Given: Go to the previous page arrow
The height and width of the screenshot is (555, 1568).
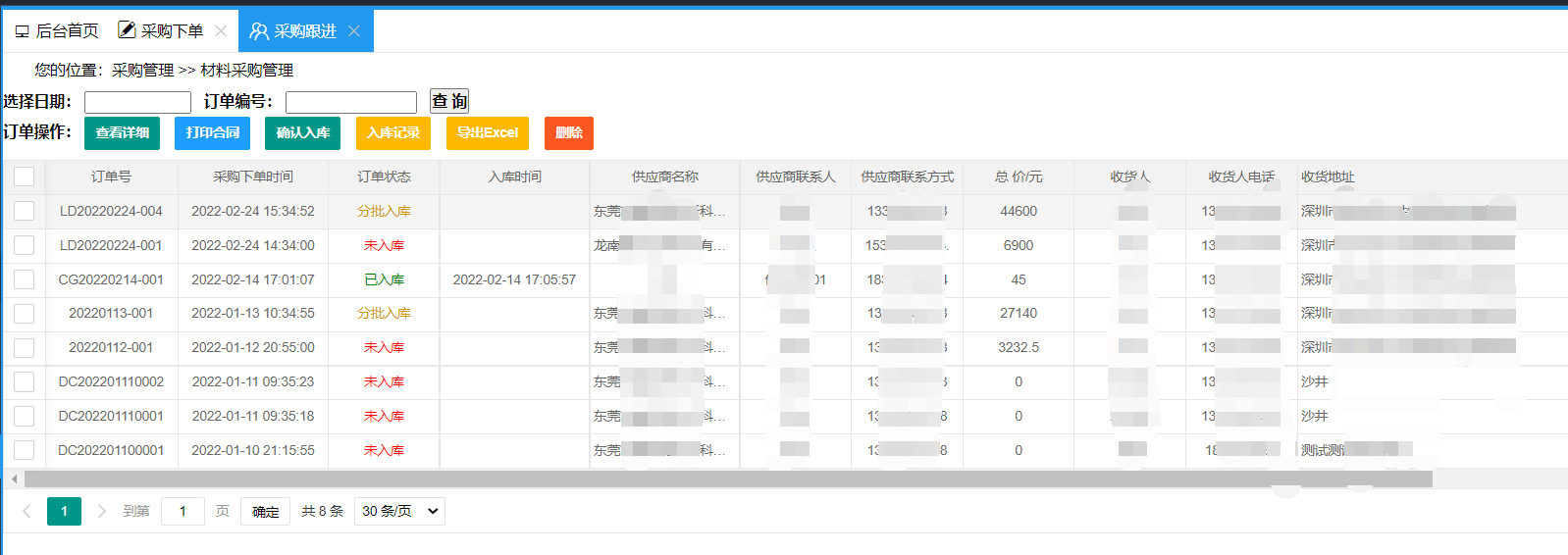Looking at the screenshot, I should pos(26,511).
